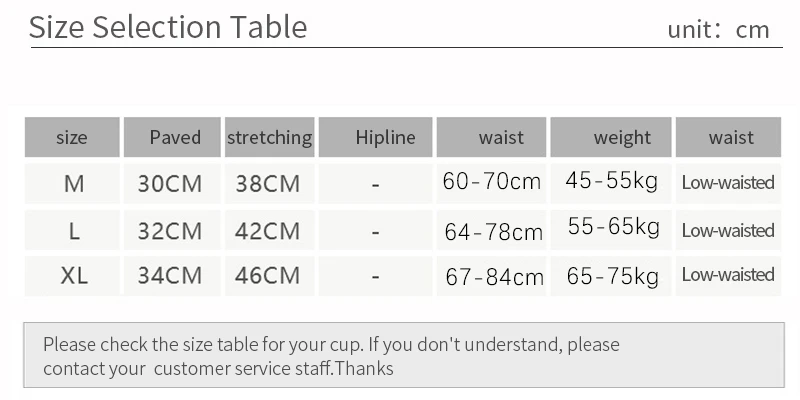Viewport: 800px width, 400px height.
Task: Click the 46CM stretching value
Action: coord(267,275)
